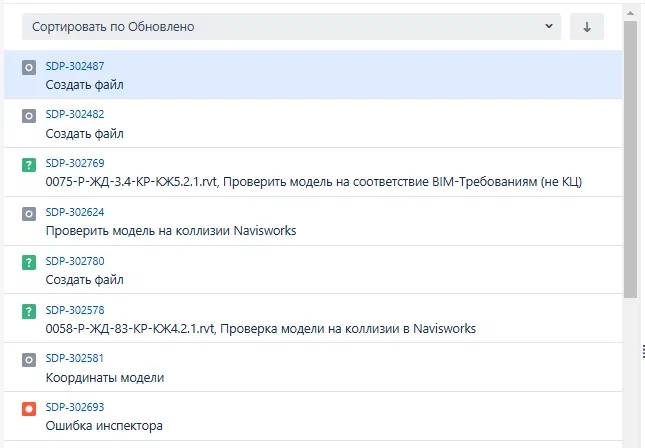Open the 'Сортировать по Обновлено' dropdown
Image resolution: width=645 pixels, height=448 pixels.
pos(291,27)
